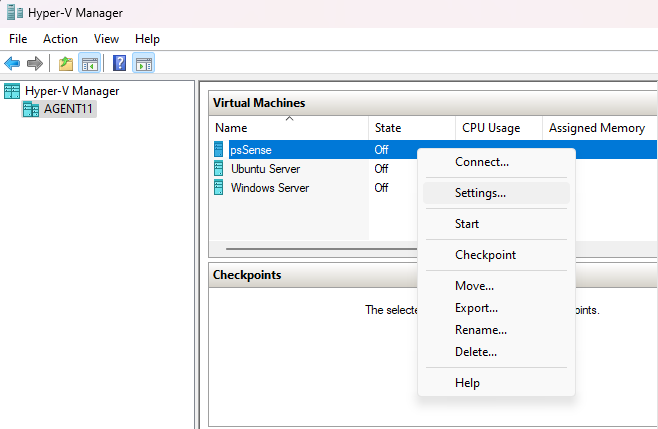Click the State column header
The image size is (658, 429).
click(x=387, y=128)
